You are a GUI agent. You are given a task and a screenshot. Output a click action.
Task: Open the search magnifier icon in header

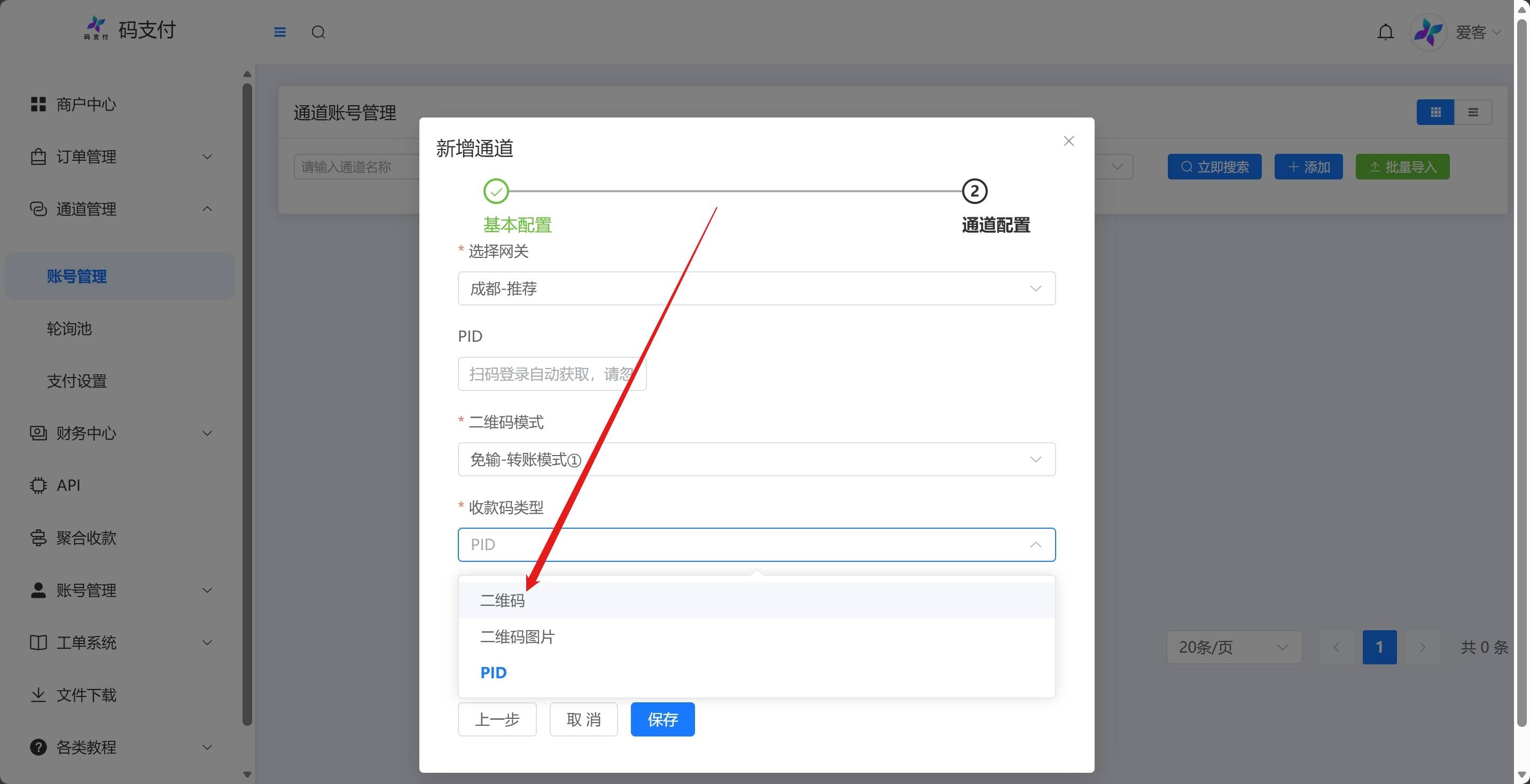318,32
